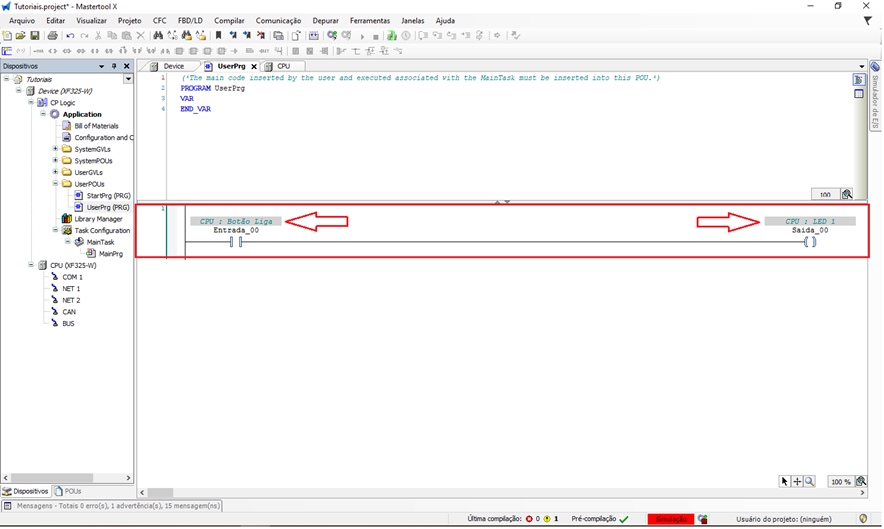This screenshot has height=529, width=884.
Task: Click the 100 % zoom level field
Action: [x=841, y=481]
